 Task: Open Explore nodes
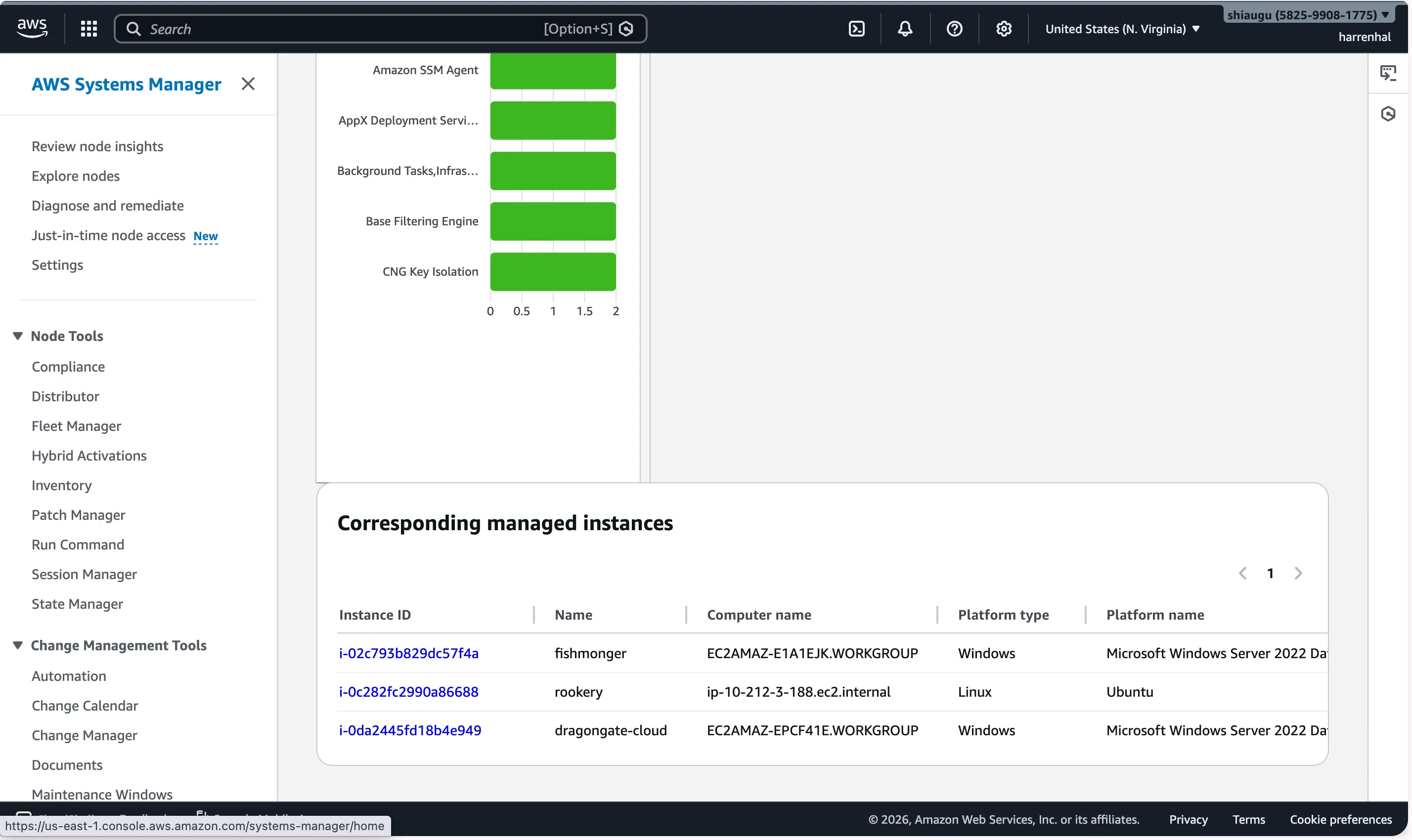tap(75, 176)
